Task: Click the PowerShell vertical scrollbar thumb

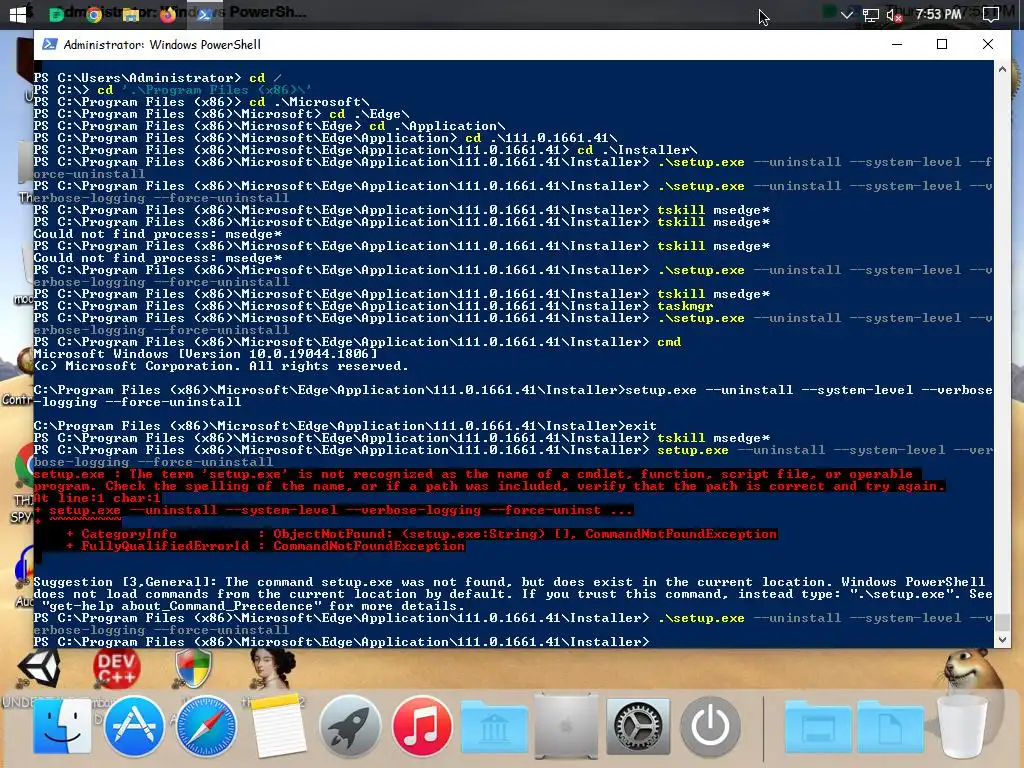Action: point(1002,622)
